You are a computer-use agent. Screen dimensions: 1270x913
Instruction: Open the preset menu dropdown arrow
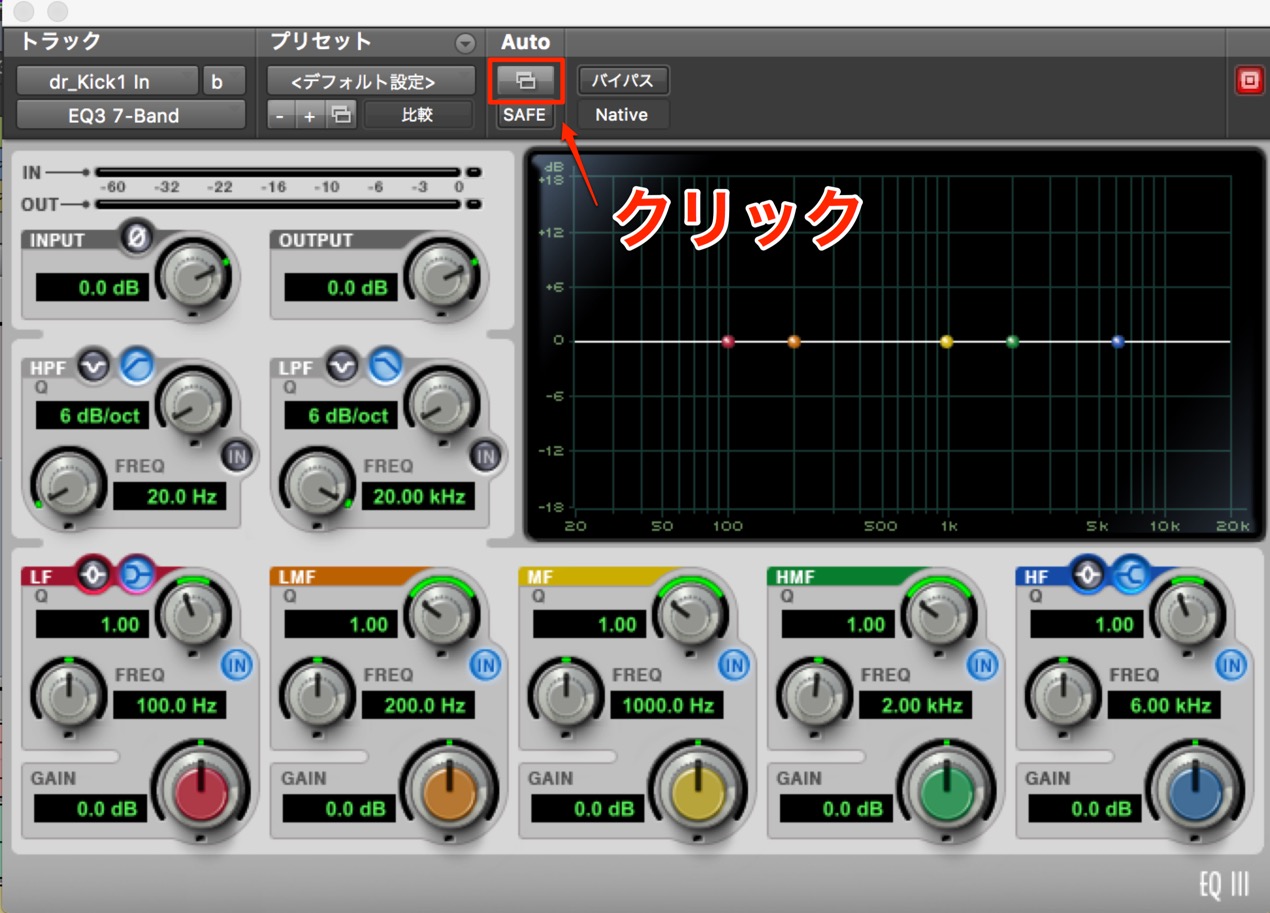pyautogui.click(x=465, y=43)
